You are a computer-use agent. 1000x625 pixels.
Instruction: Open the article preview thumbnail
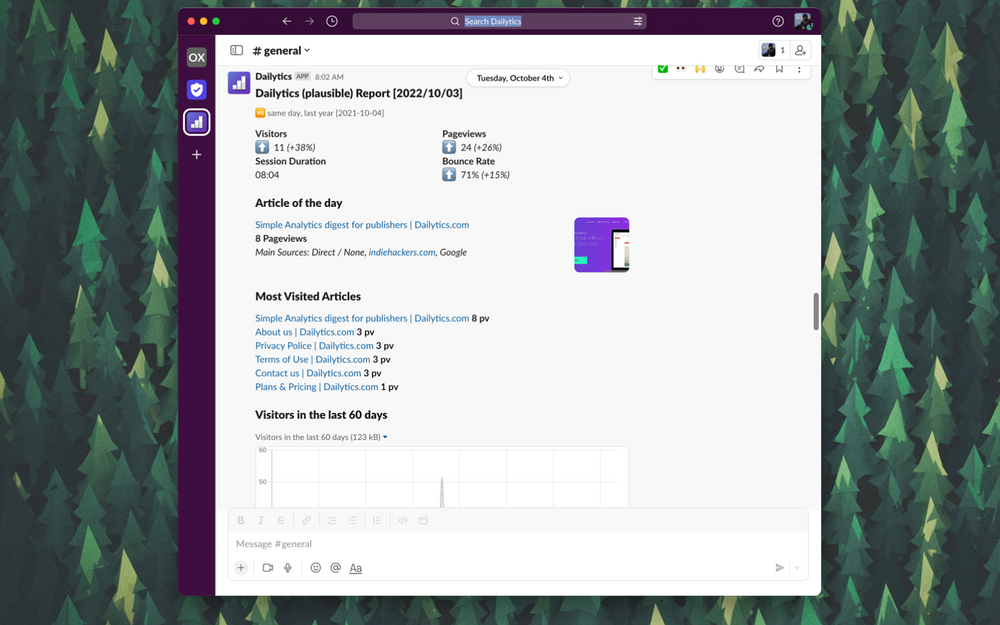pos(601,245)
